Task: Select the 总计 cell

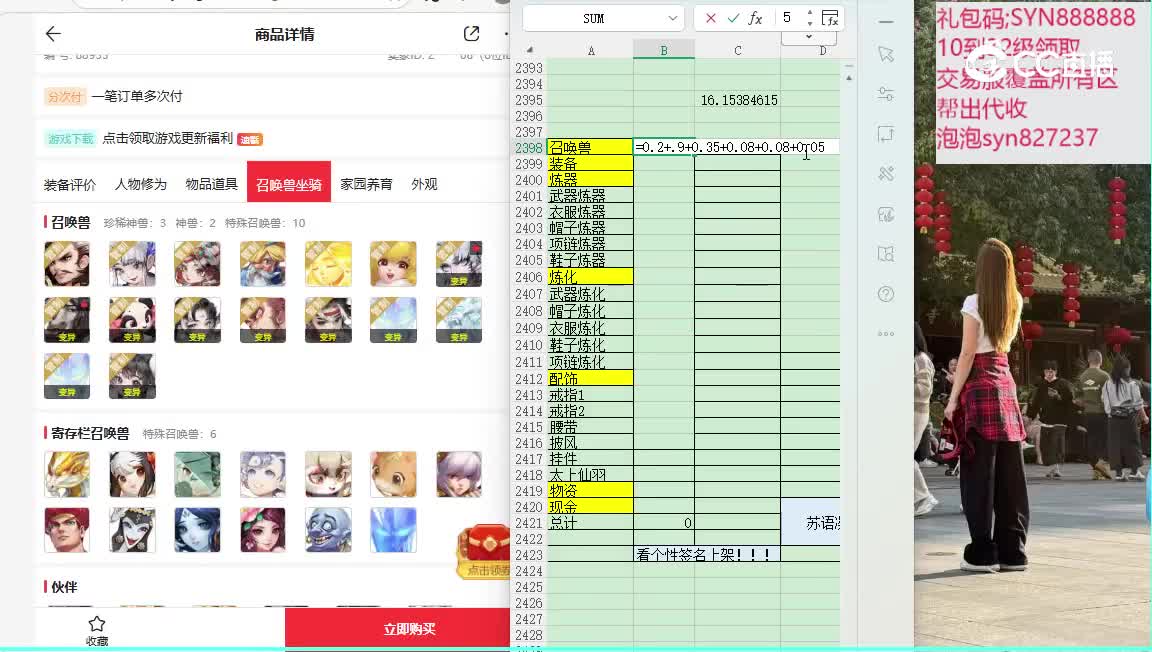Action: [x=590, y=523]
